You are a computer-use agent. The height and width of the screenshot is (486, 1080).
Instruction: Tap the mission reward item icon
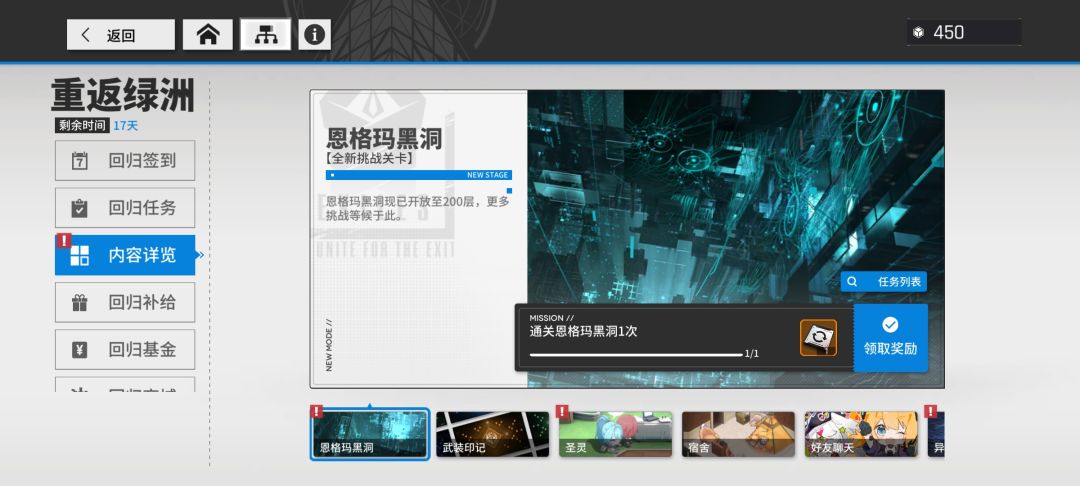[x=818, y=338]
